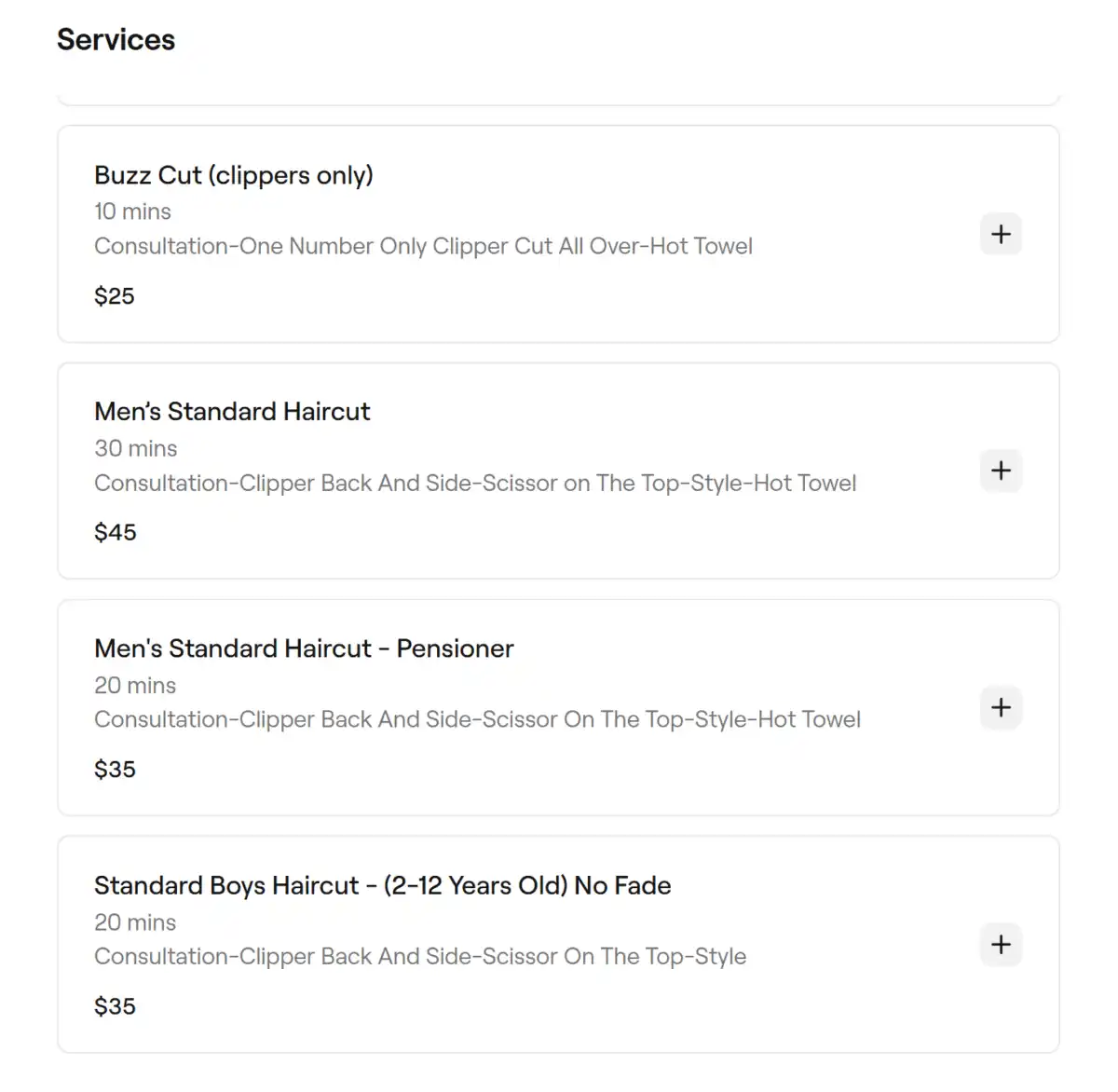Add Standard Boys Haircut via plus icon
1118x1092 pixels.
(1001, 944)
